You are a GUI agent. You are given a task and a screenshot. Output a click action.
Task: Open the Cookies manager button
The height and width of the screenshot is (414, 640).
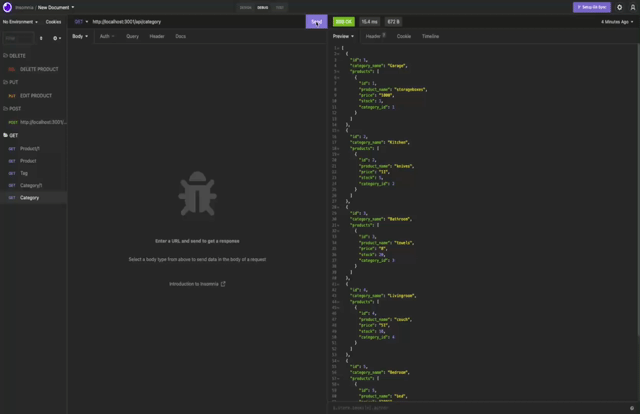click(x=53, y=22)
